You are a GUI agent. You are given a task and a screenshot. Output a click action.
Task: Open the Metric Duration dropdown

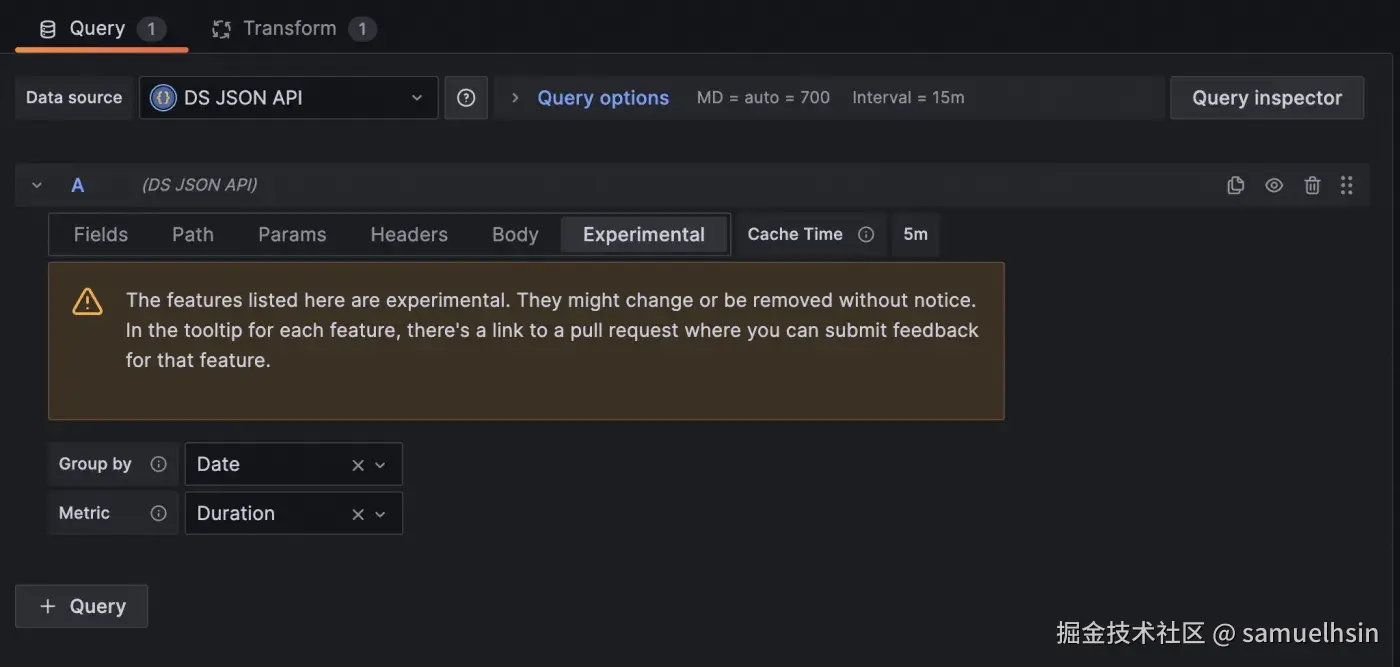coord(380,514)
